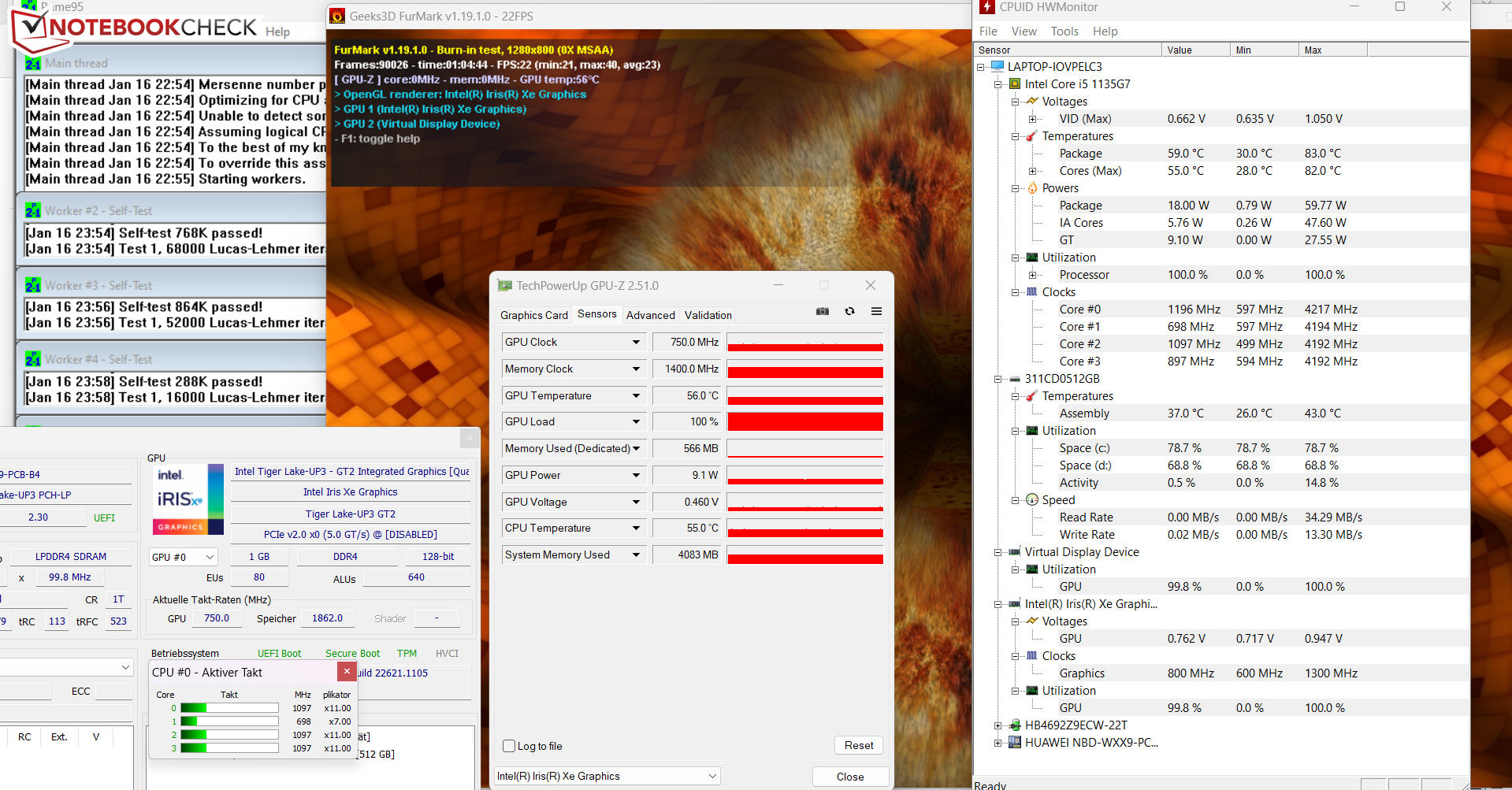Open the GPU Temperature sensor dropdown

[636, 395]
